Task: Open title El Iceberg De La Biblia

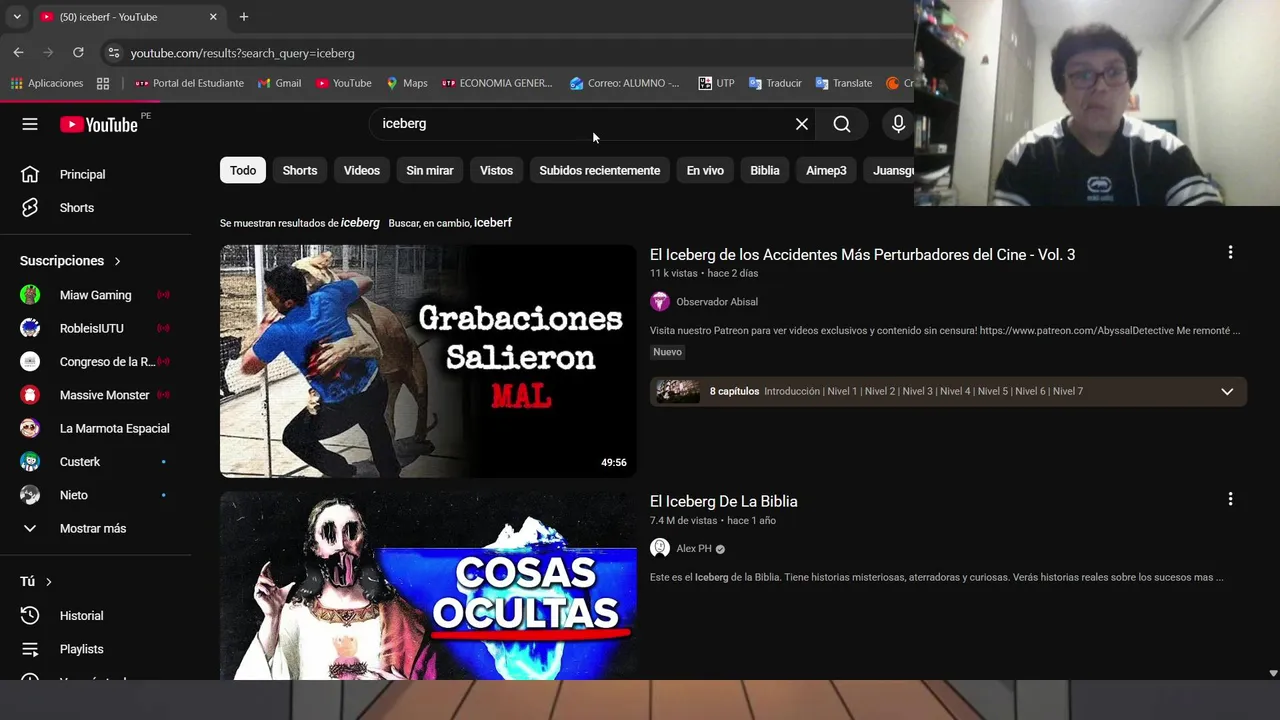Action: (x=724, y=501)
